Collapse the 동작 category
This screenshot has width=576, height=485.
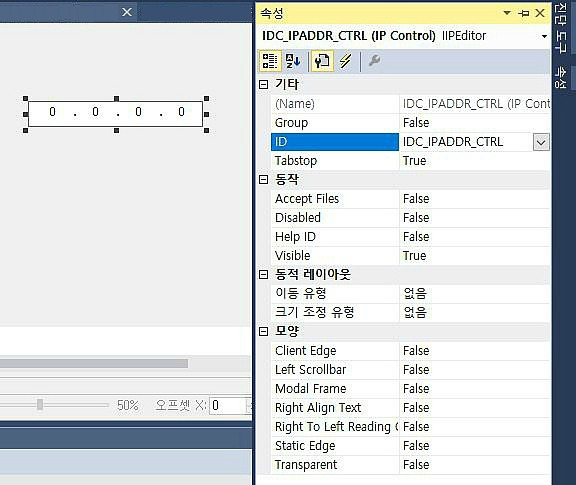[263, 179]
